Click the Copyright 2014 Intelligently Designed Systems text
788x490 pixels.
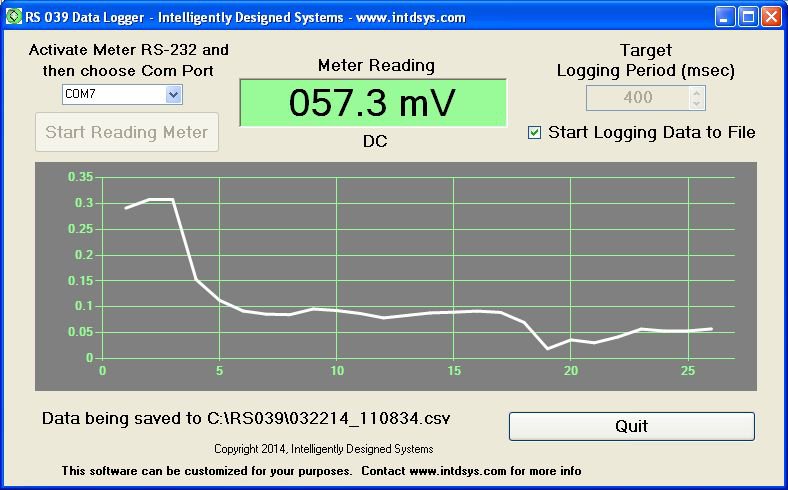[324, 449]
